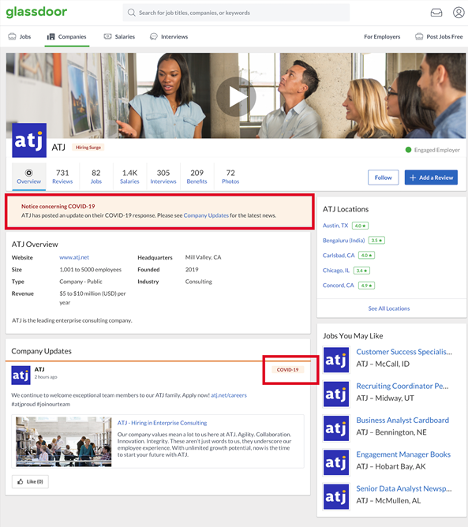Viewport: 468px width, 527px height.
Task: Click the Austin, TX rating badge
Action: click(x=360, y=226)
